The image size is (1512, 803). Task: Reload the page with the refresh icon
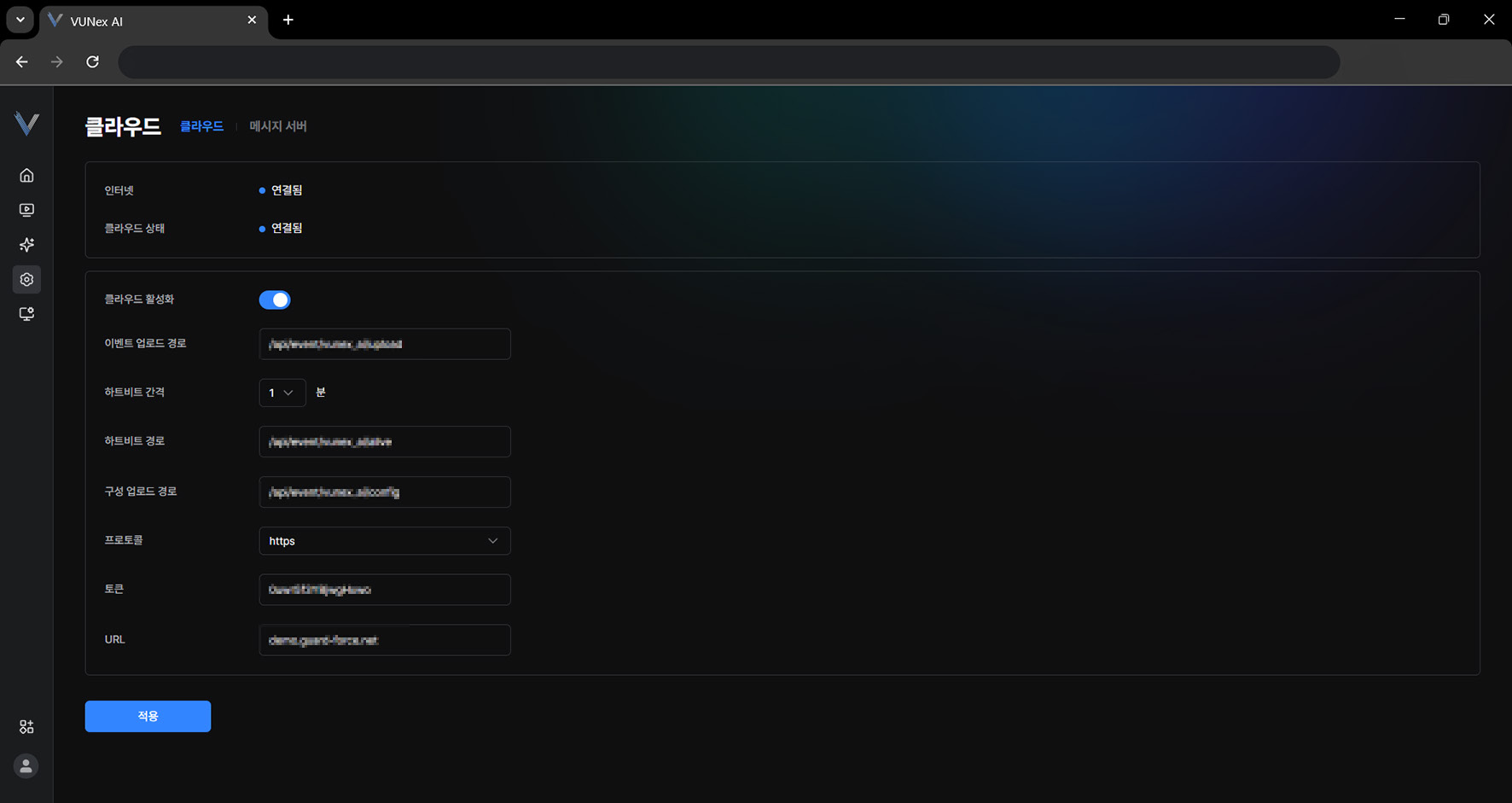[92, 61]
